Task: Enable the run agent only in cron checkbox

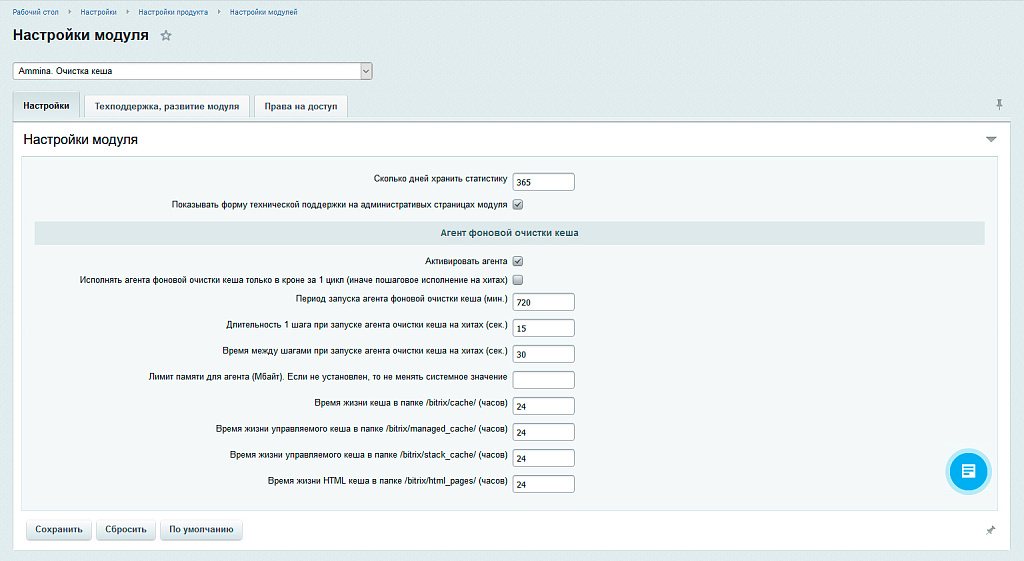Action: point(518,280)
